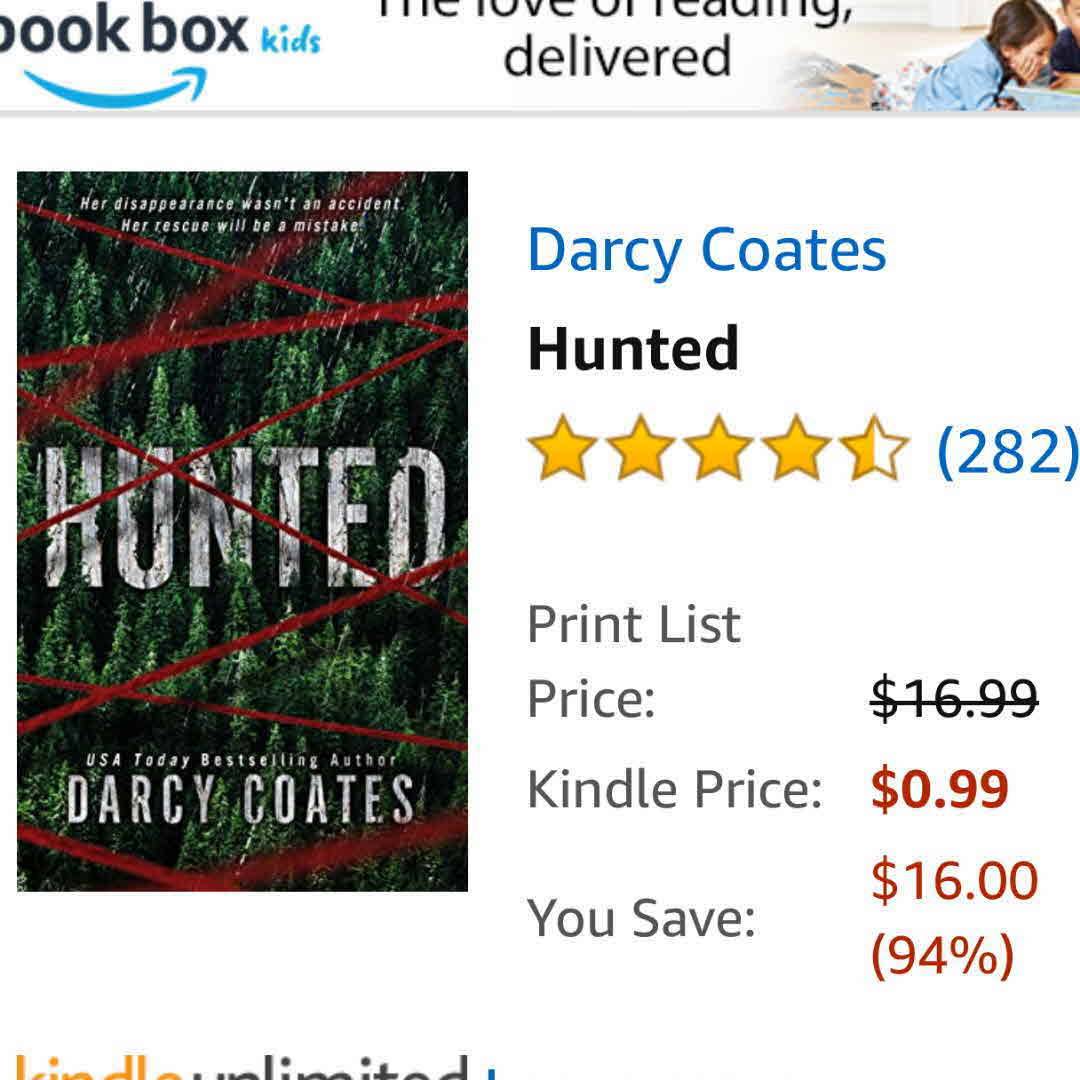Viewport: 1080px width, 1080px height.
Task: Open the 282 customer reviews link
Action: 1008,452
